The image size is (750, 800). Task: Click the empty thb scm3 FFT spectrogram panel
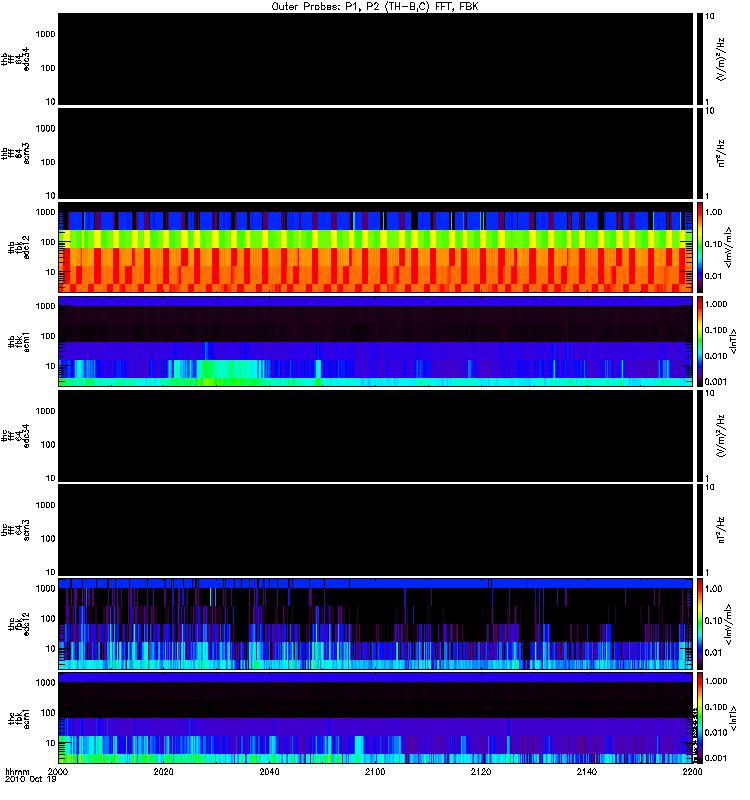coord(376,154)
